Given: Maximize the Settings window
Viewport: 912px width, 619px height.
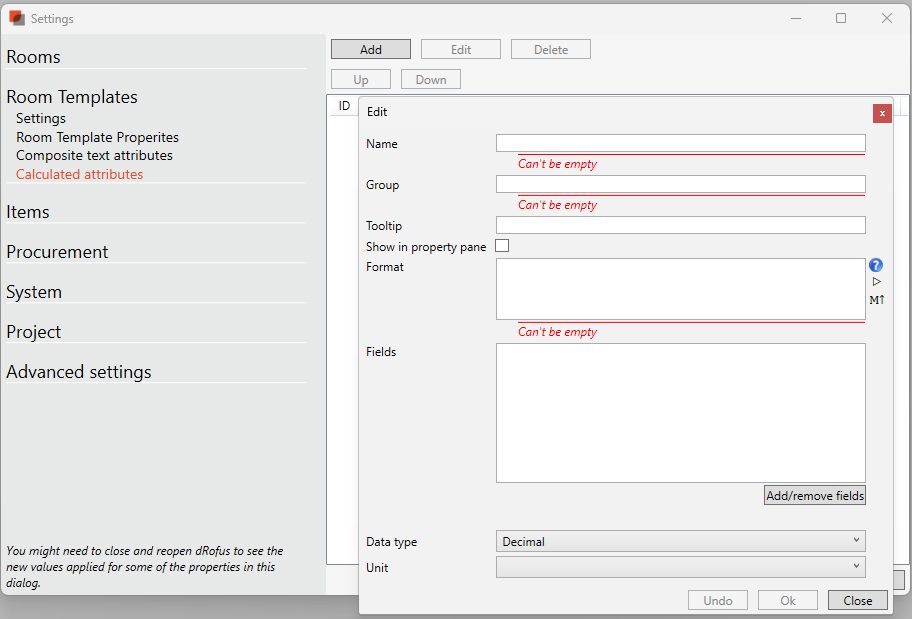Looking at the screenshot, I should coord(841,18).
